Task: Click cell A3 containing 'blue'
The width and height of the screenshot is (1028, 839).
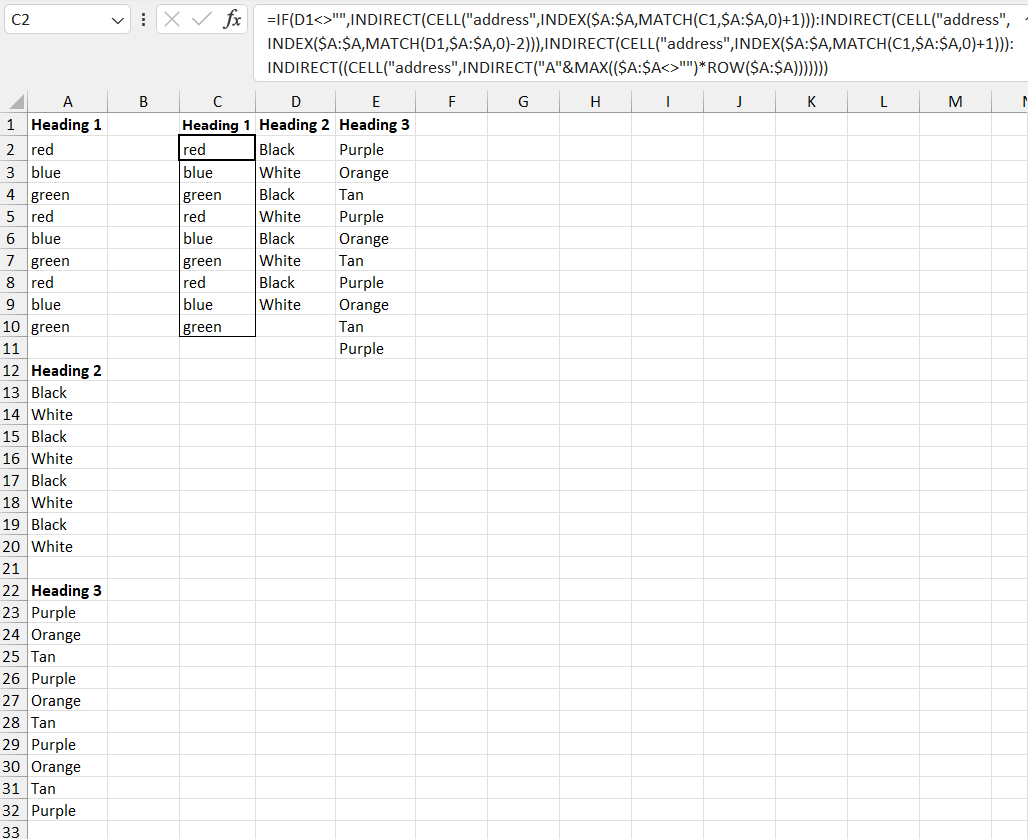Action: pos(68,172)
